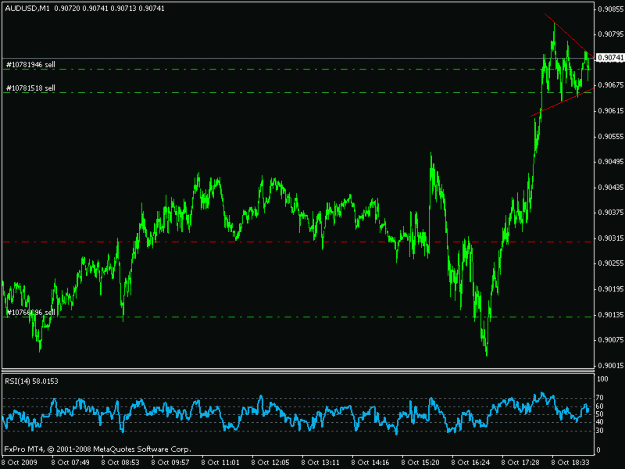Click the 8 Oct 18:33 time label
Image resolution: width=625 pixels, height=469 pixels.
coord(570,463)
